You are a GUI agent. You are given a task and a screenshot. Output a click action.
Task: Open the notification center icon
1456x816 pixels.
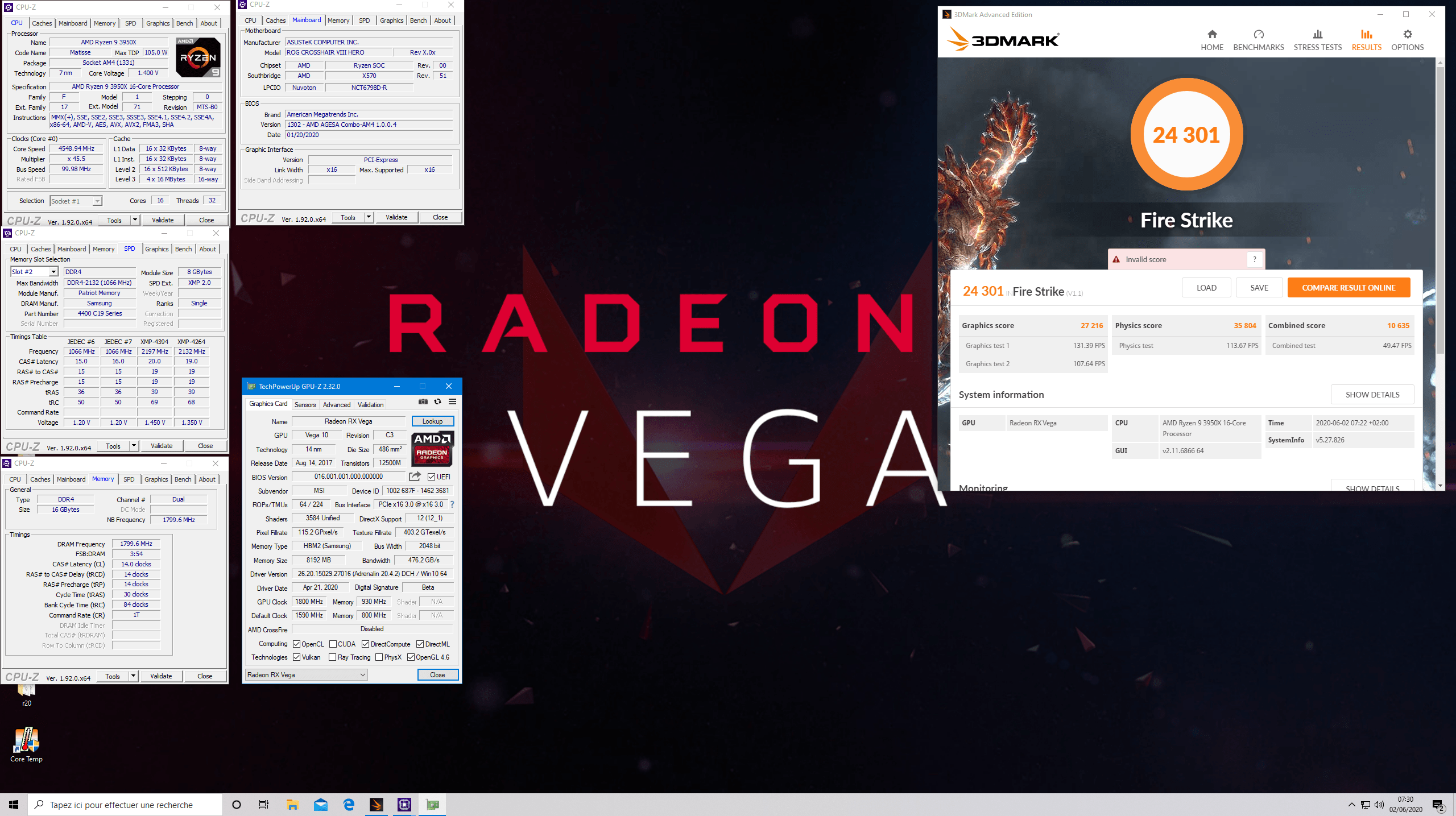point(1438,805)
